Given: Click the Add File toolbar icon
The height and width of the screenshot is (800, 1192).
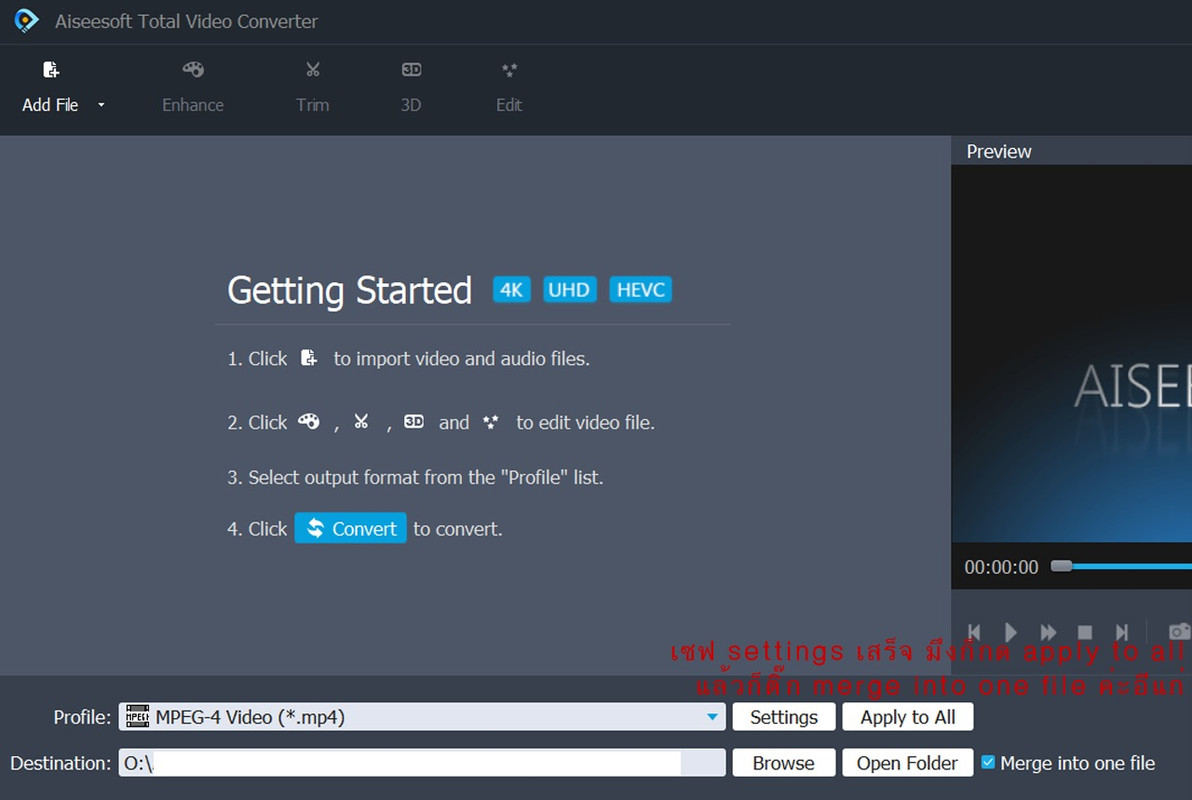Looking at the screenshot, I should click(51, 70).
